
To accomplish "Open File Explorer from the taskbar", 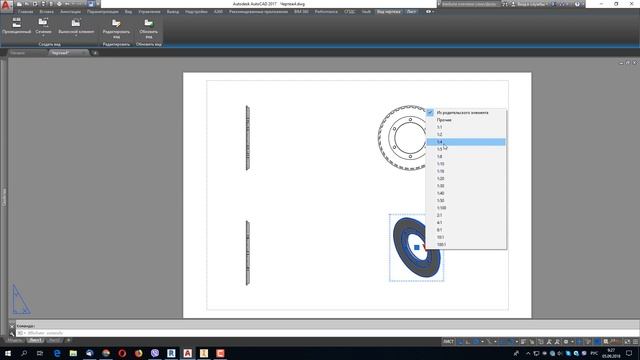I will [73, 353].
